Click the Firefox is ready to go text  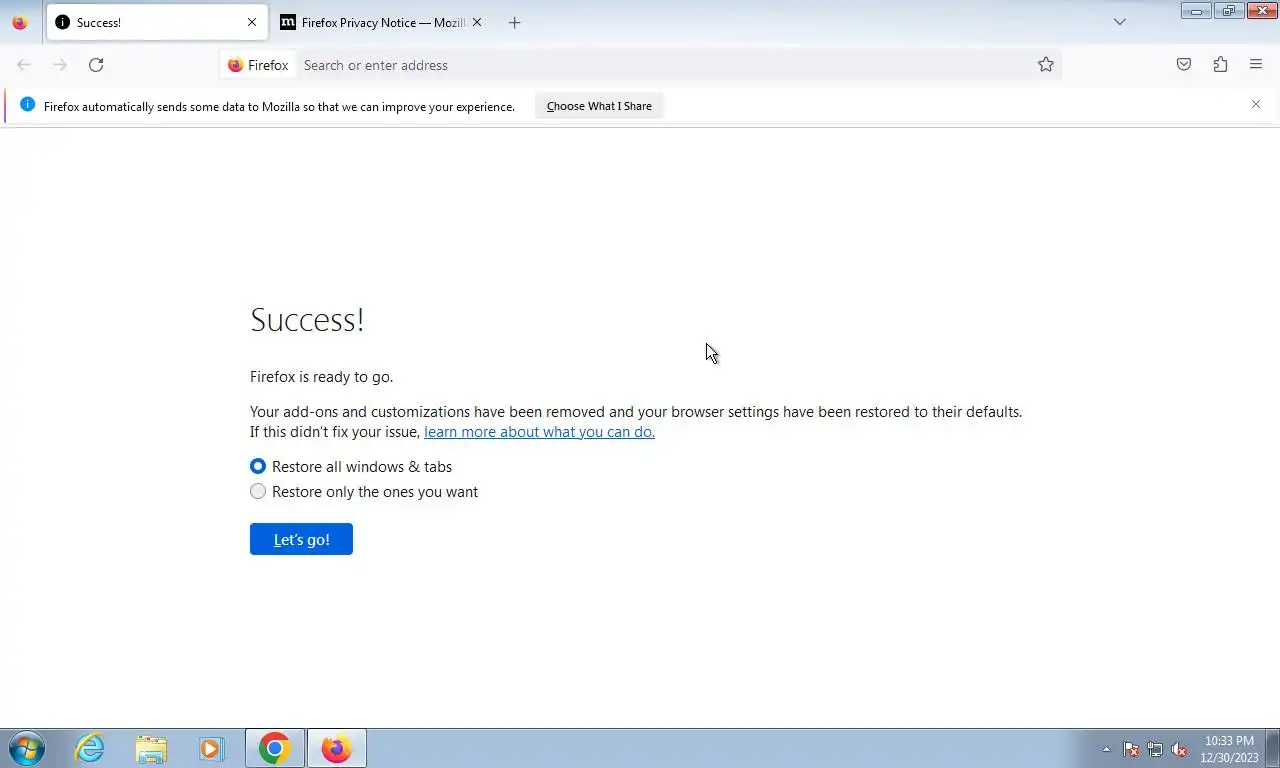point(321,377)
